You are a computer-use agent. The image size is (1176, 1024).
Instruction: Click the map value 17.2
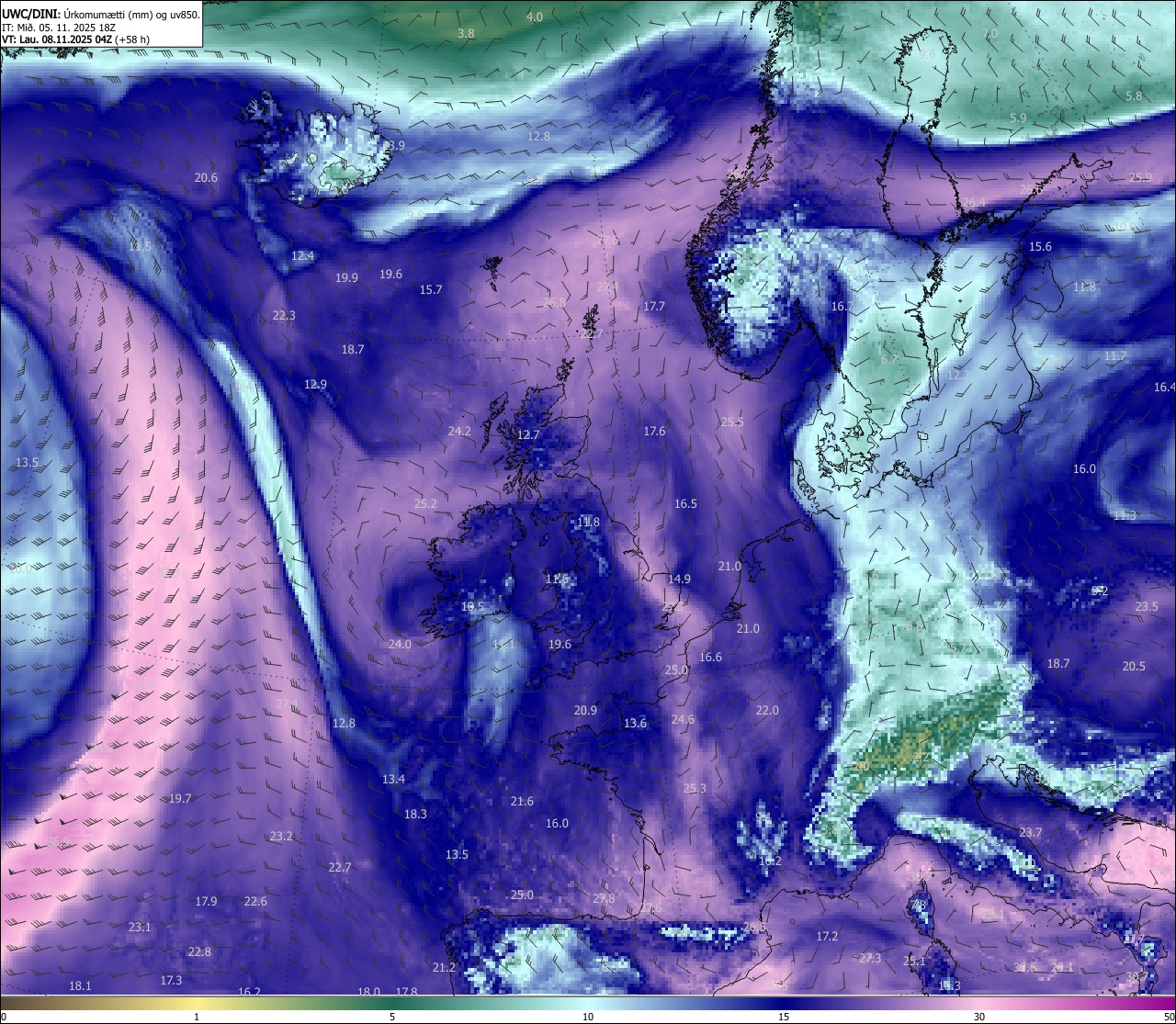click(827, 937)
